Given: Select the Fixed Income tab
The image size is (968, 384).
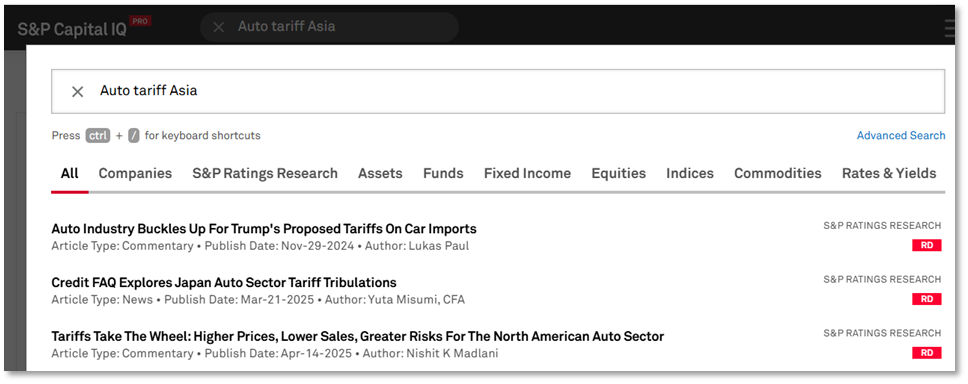Looking at the screenshot, I should point(527,173).
